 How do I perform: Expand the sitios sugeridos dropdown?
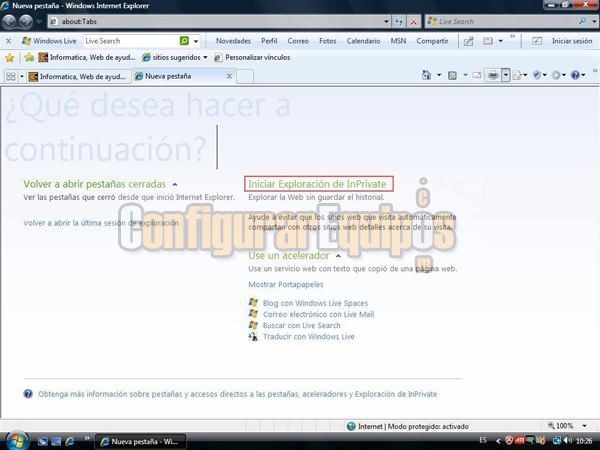coord(205,57)
